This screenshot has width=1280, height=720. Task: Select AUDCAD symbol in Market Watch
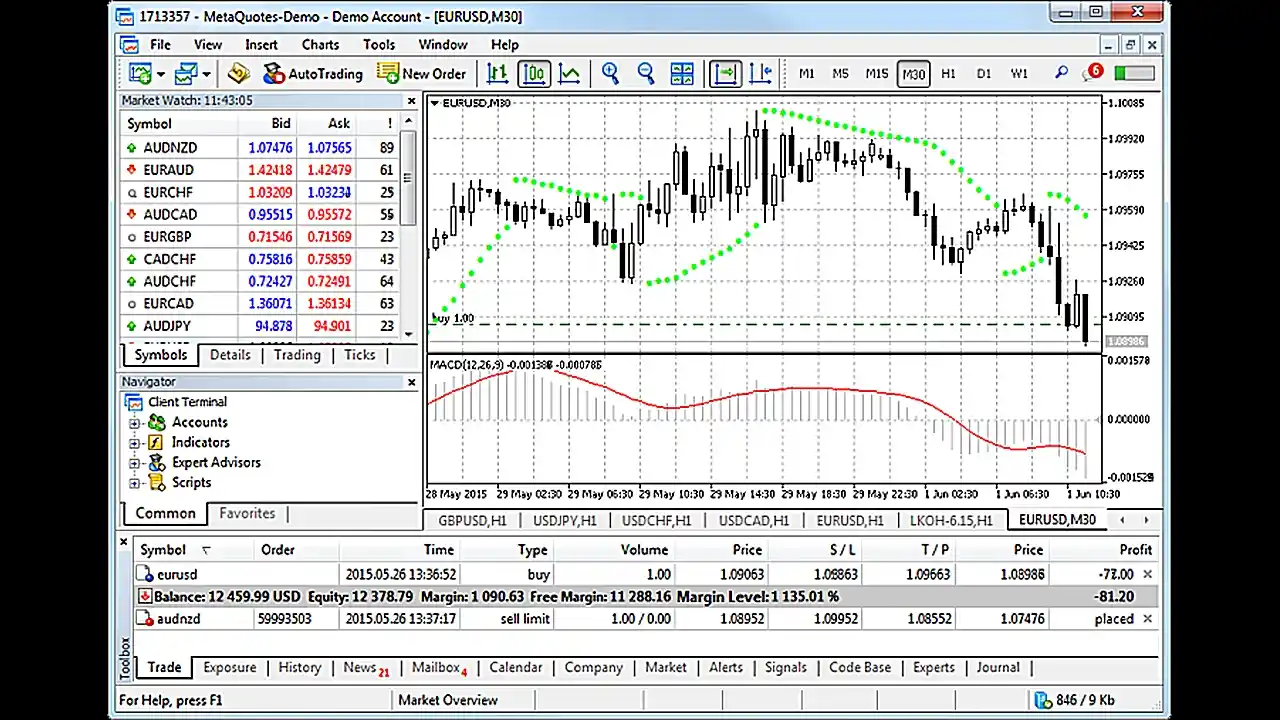170,214
